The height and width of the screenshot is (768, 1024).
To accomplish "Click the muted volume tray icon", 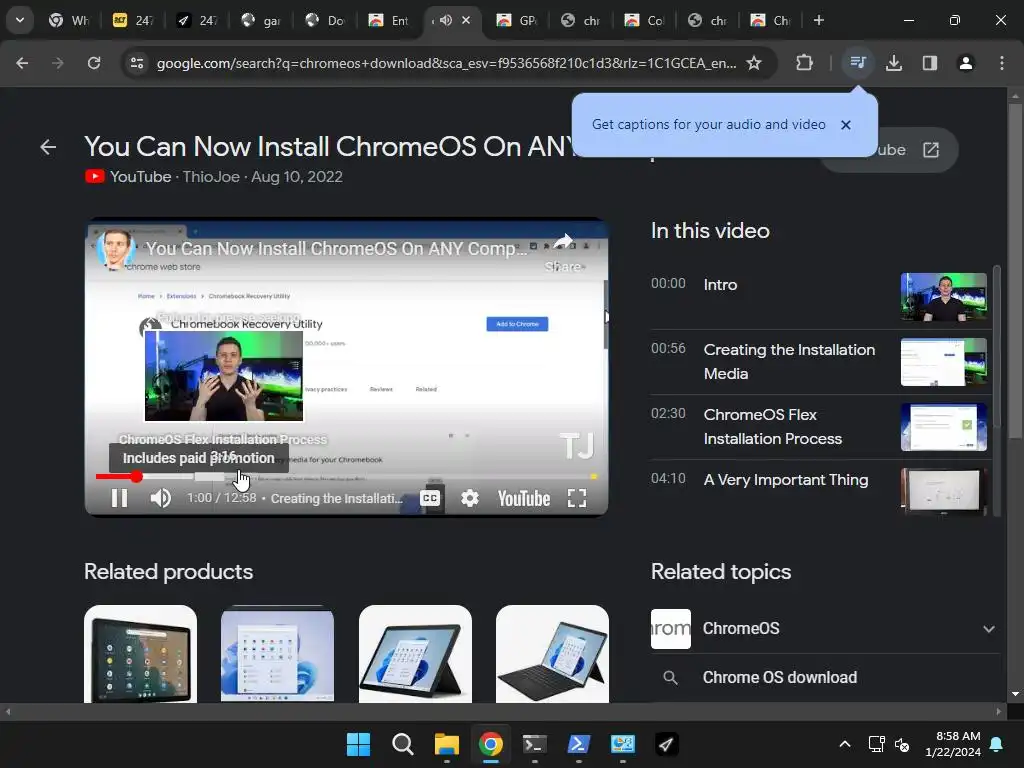I will click(902, 744).
